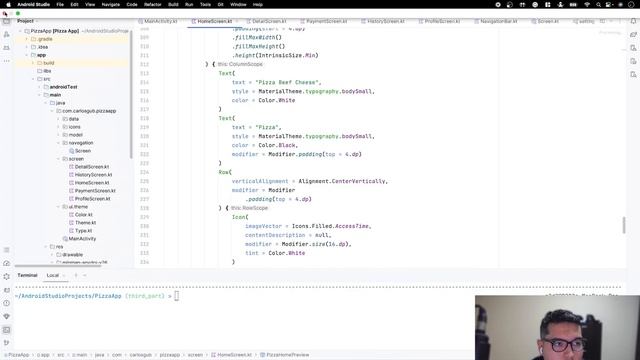This screenshot has height=360, width=640.
Task: Click the MainActivity class icon in tree
Action: 65,239
